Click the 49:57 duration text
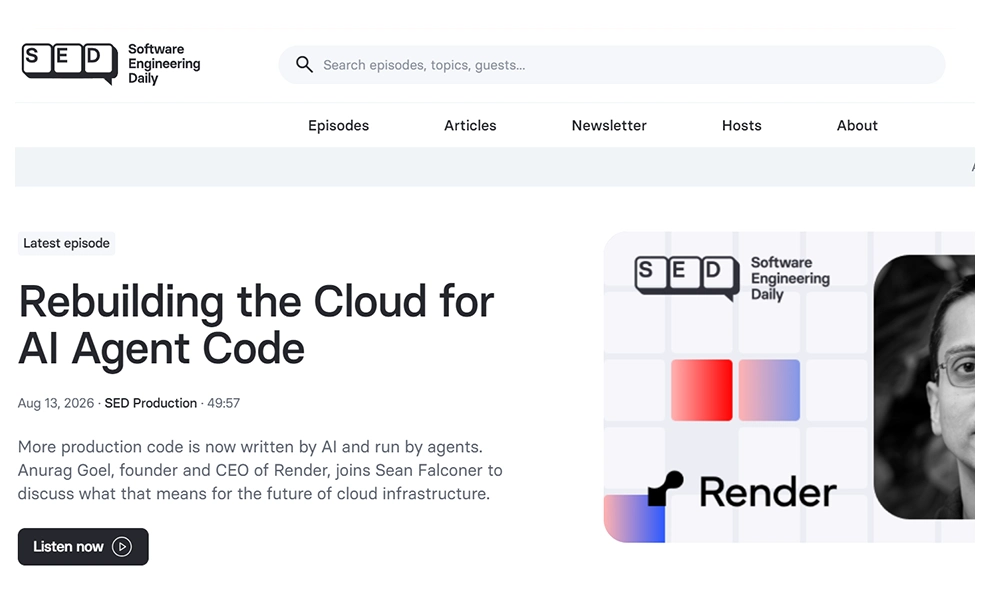Image resolution: width=1000 pixels, height=614 pixels. [x=223, y=403]
